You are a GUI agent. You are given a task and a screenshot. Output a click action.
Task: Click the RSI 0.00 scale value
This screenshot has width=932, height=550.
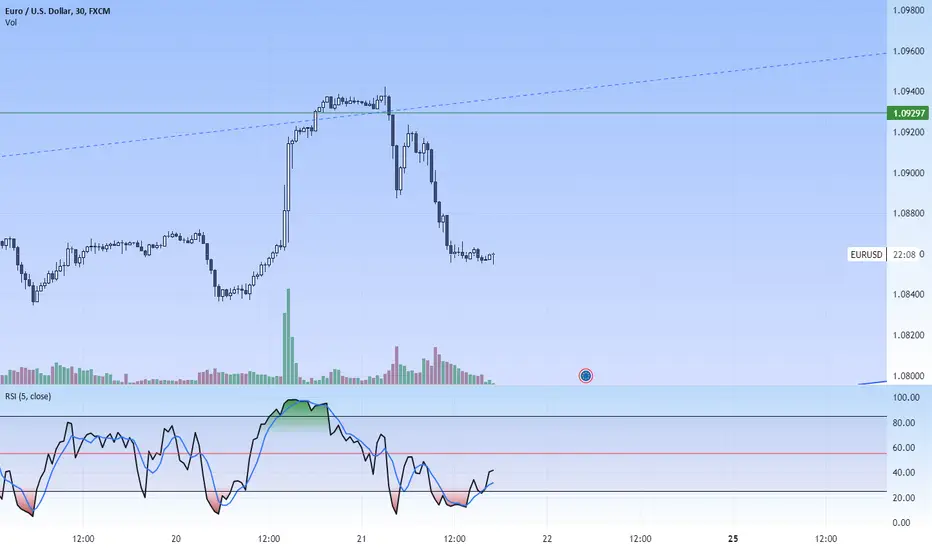pos(902,523)
